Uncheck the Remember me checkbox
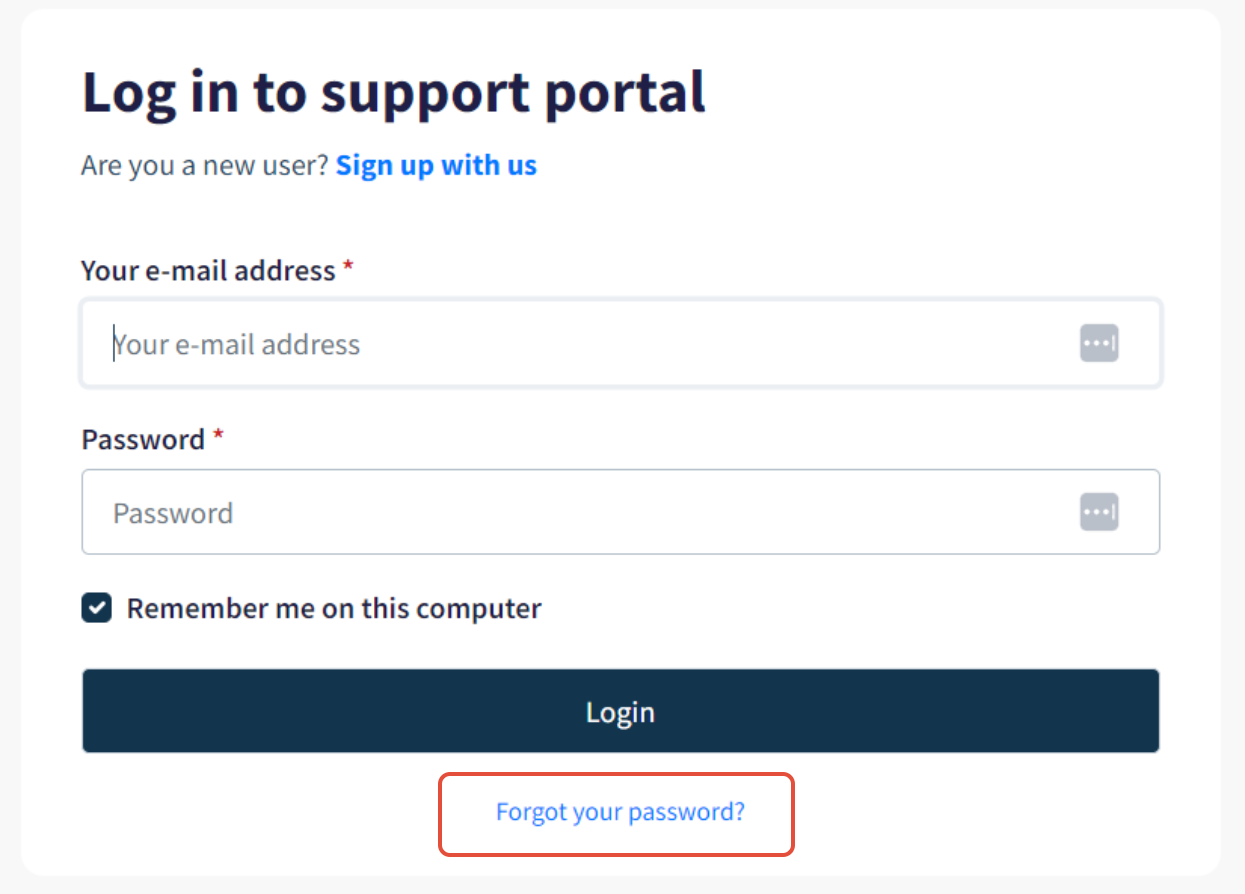 click(97, 608)
